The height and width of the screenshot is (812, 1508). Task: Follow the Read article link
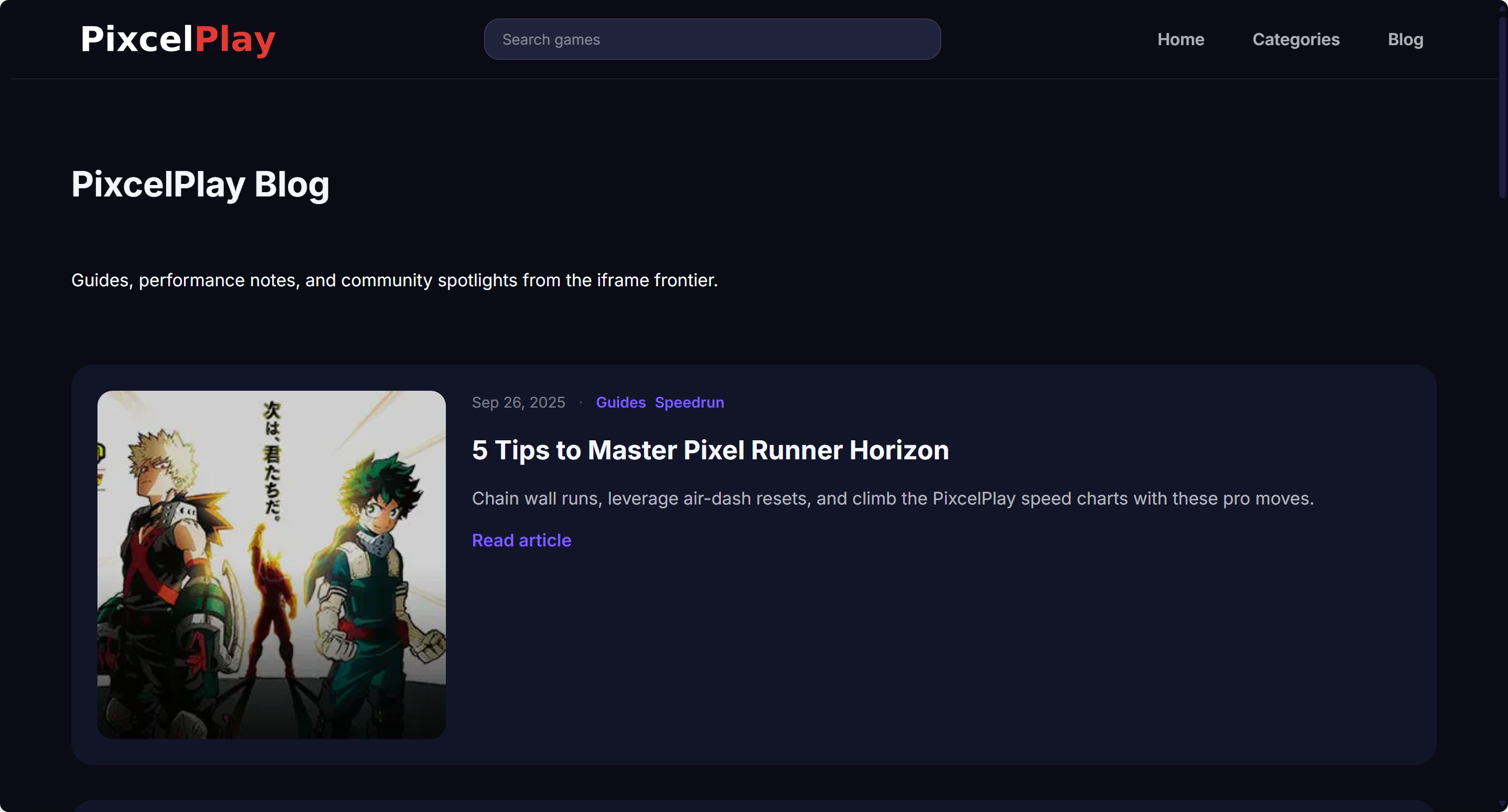[521, 540]
